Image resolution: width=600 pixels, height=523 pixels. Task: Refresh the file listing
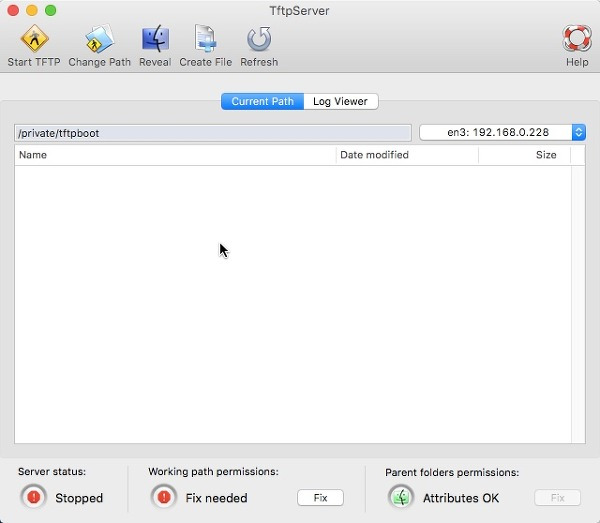point(259,46)
